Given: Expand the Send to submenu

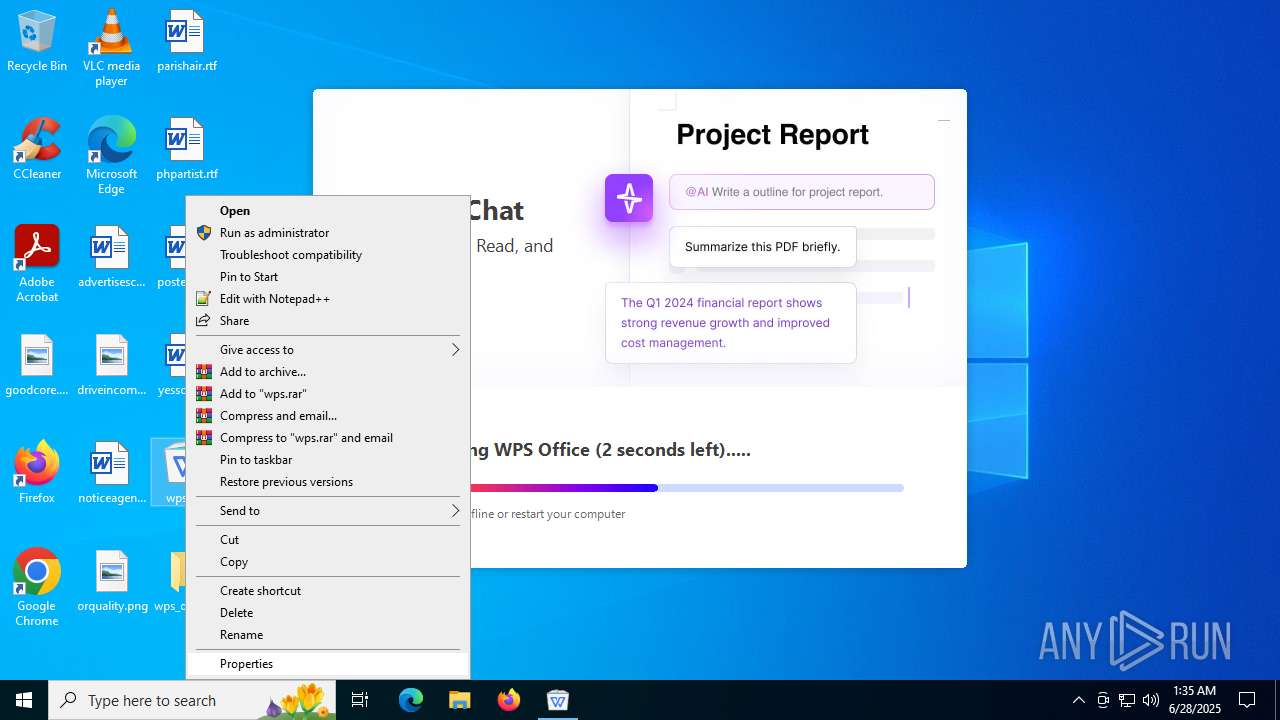Looking at the screenshot, I should [x=328, y=510].
